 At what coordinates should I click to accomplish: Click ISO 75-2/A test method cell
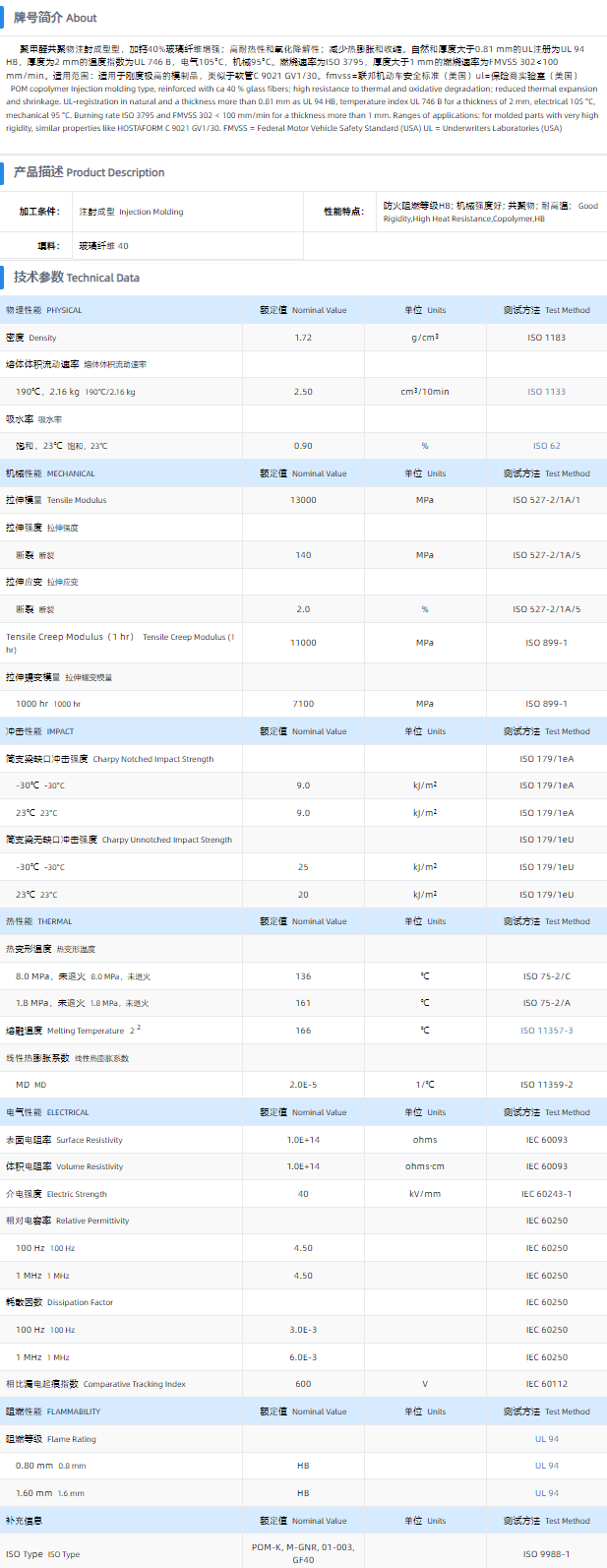tap(546, 1003)
